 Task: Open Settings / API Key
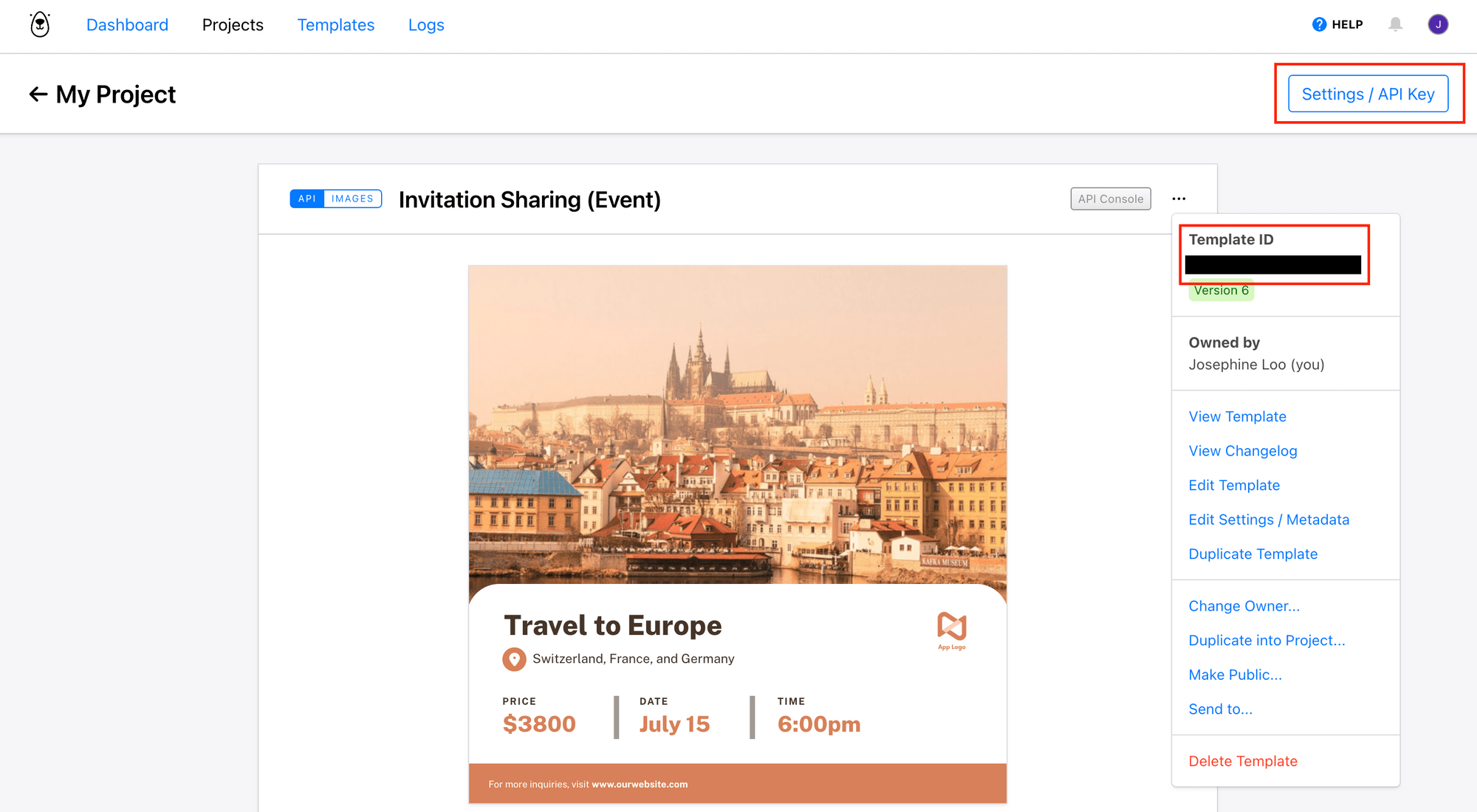[x=1368, y=94]
